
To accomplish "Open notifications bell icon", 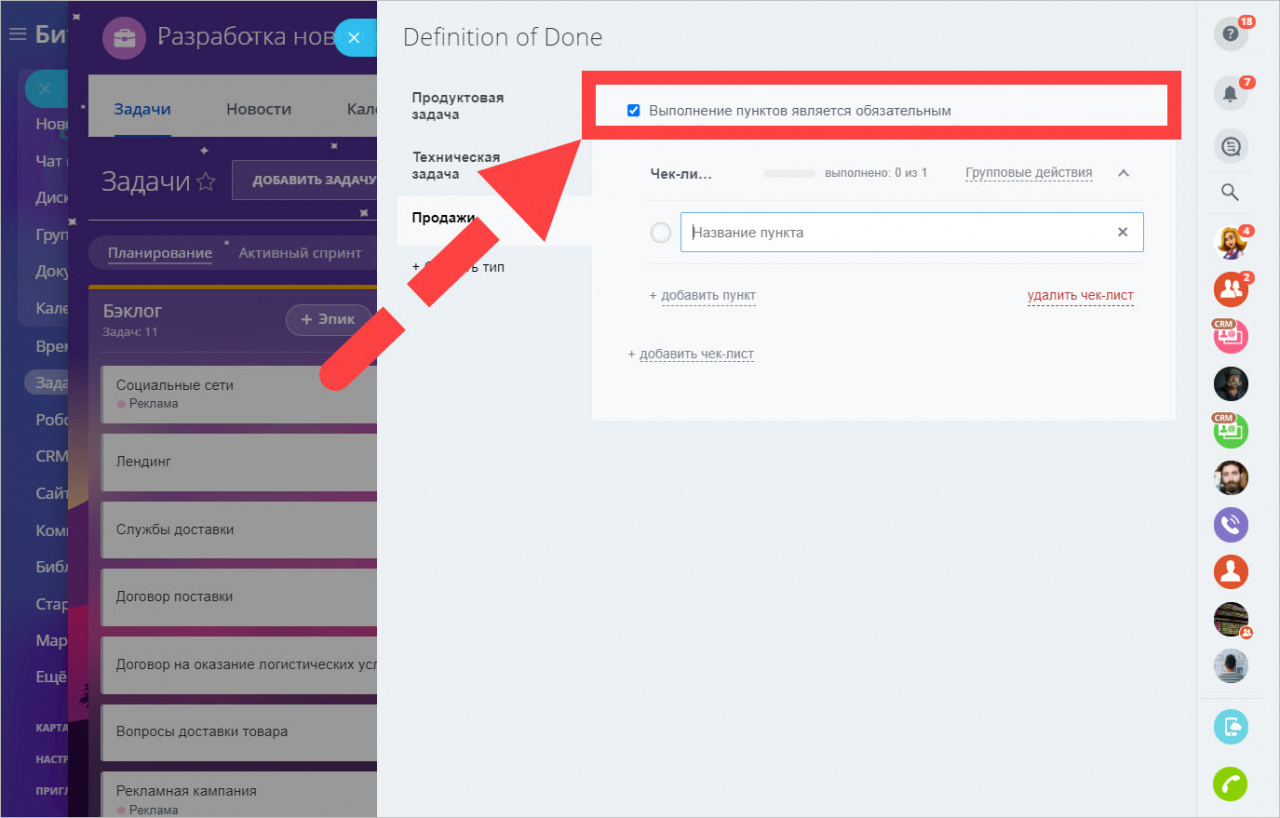I will pos(1230,94).
